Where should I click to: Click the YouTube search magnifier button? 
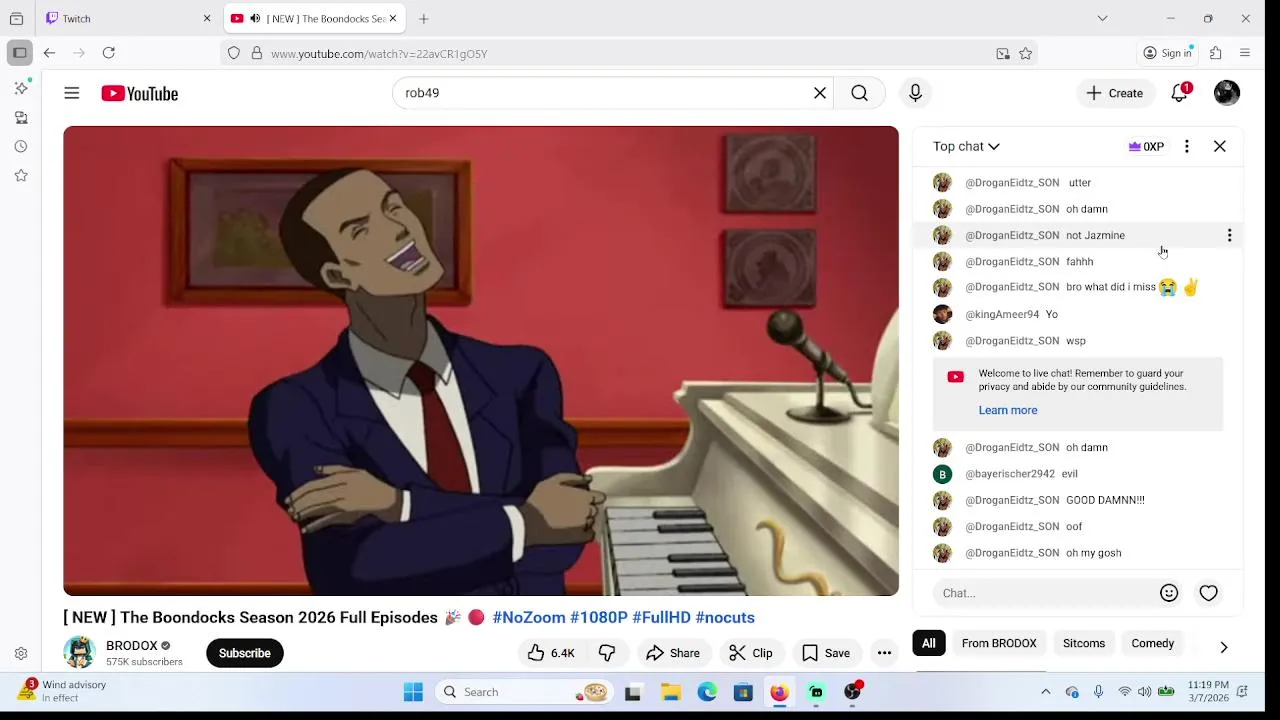(859, 93)
